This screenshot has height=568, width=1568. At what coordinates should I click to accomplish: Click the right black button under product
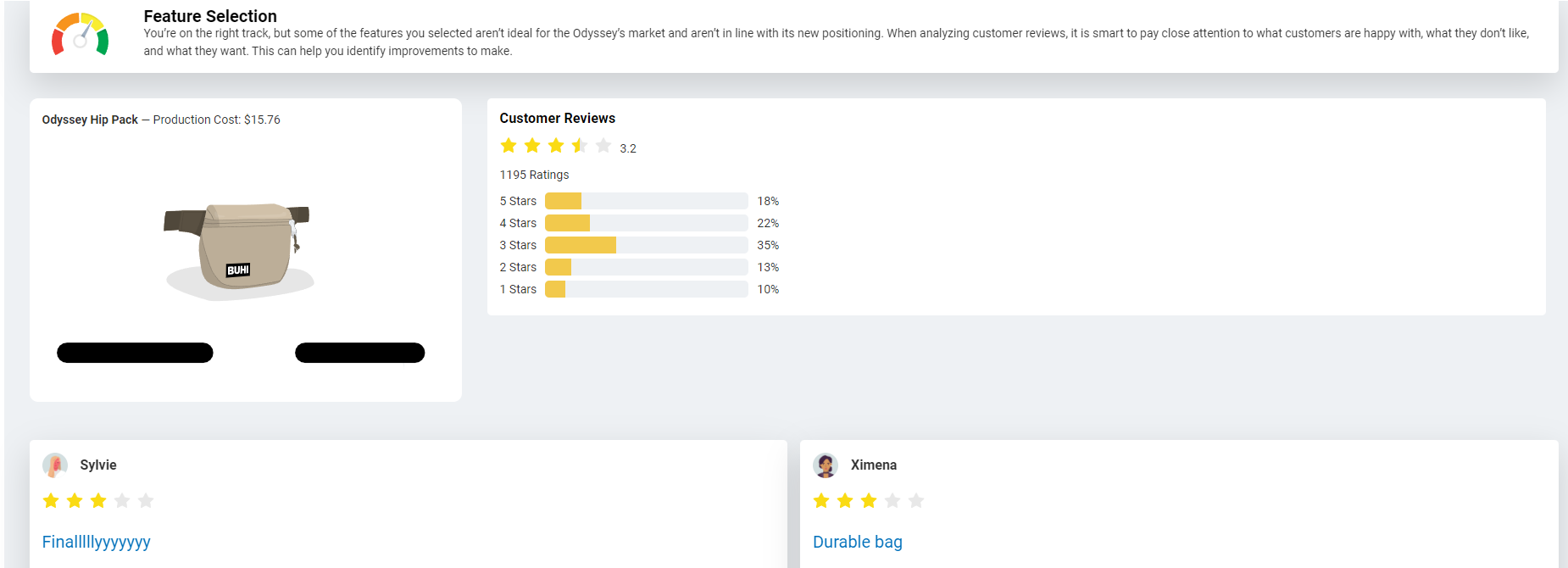359,353
